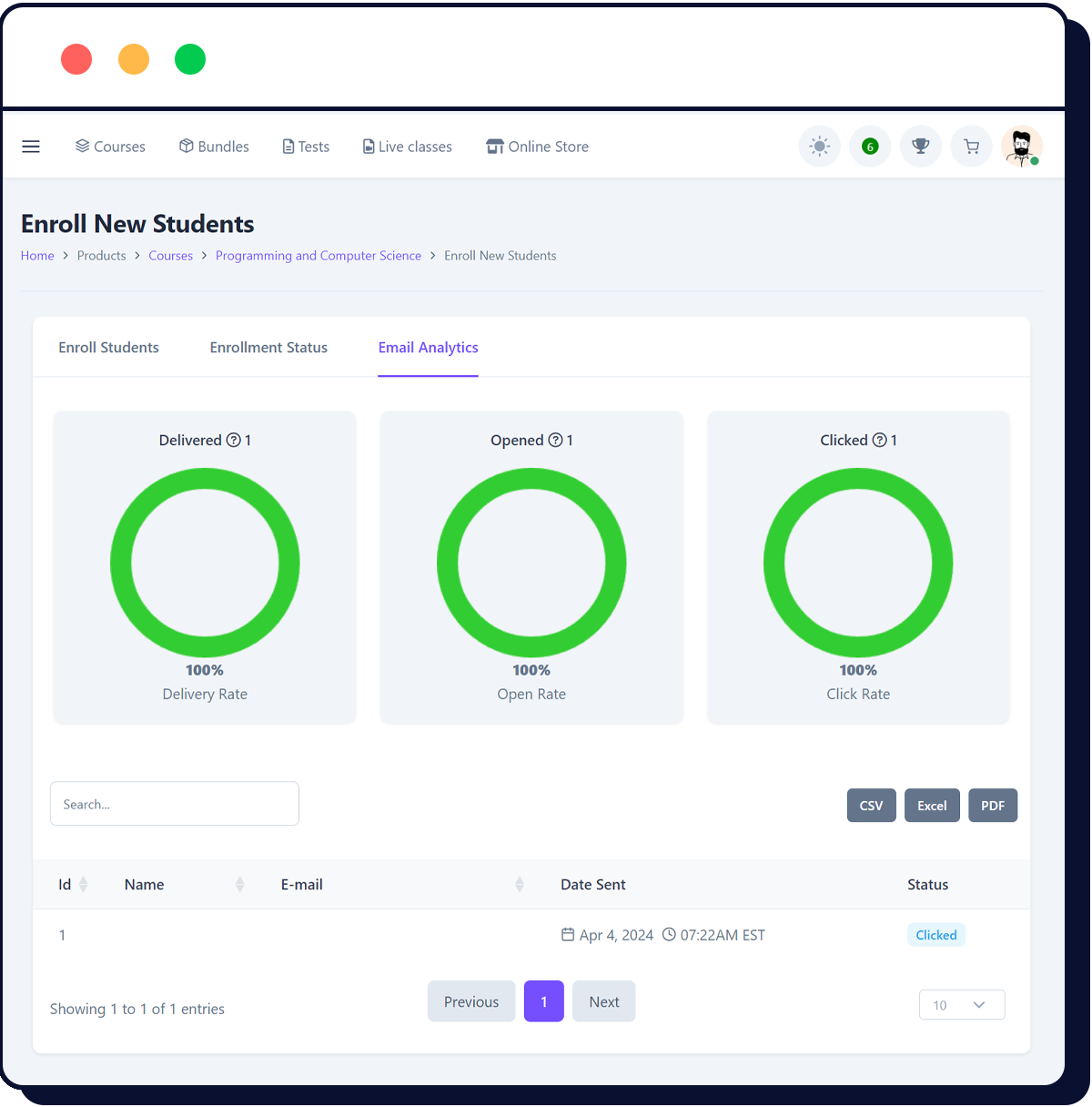This screenshot has width=1092, height=1107.
Task: Switch to the Enrollment Status tab
Action: pos(268,348)
